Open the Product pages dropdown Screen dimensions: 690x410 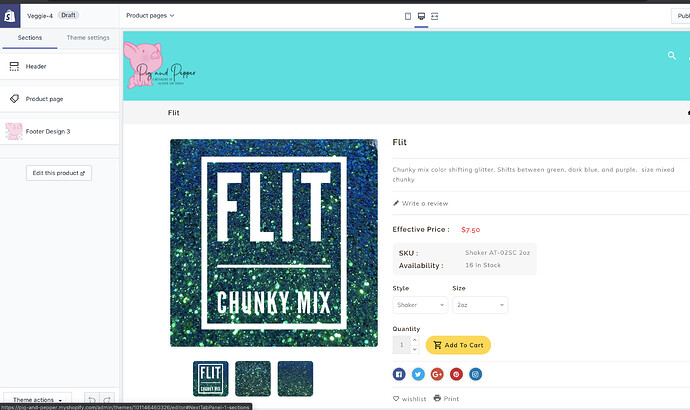[x=150, y=15]
